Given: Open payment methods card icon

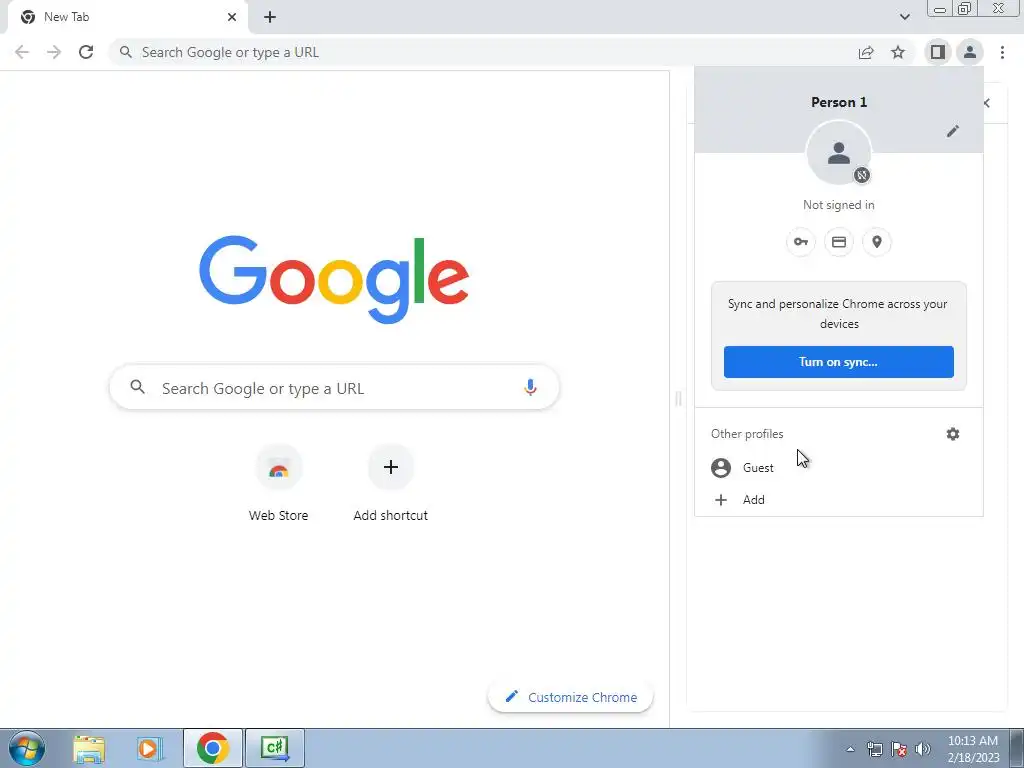Looking at the screenshot, I should pos(839,242).
